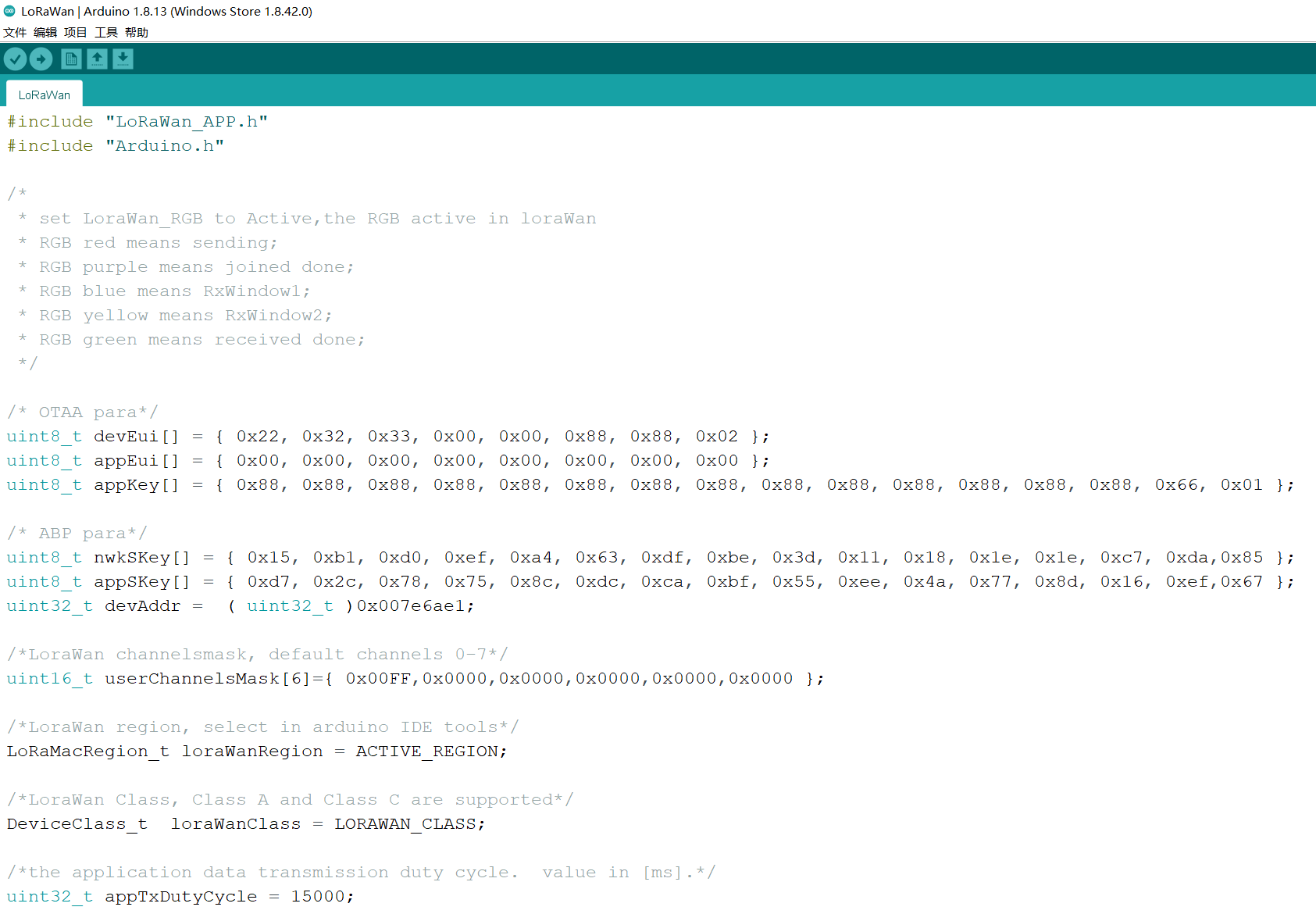Click the 0x00FF channel mask value
1316x914 pixels.
point(378,678)
